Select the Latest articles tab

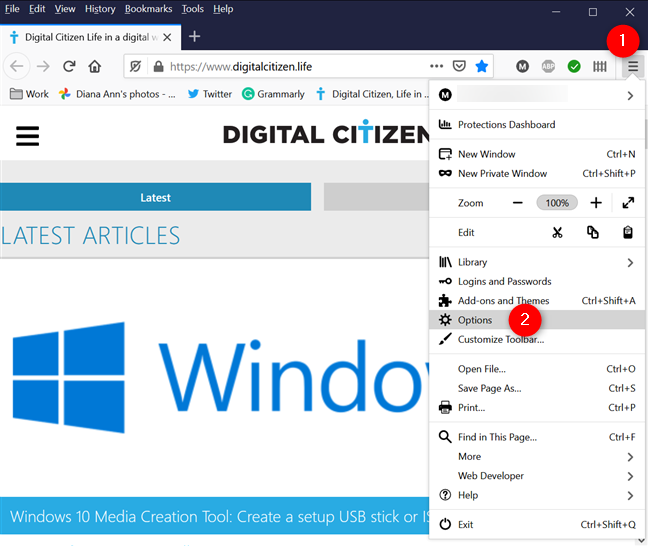tap(155, 197)
